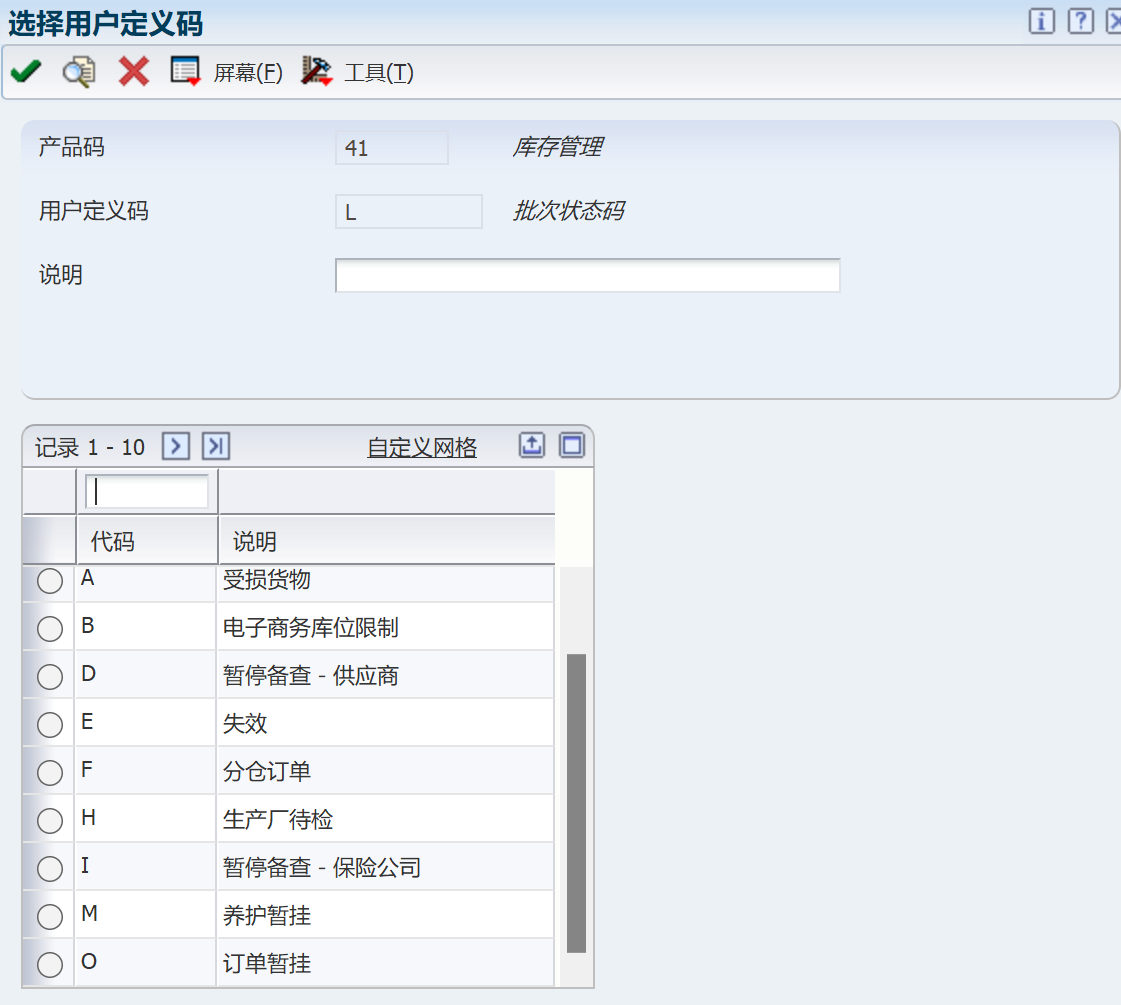The width and height of the screenshot is (1121, 1005).
Task: Click the 说明 filter cell above header
Action: pyautogui.click(x=386, y=492)
